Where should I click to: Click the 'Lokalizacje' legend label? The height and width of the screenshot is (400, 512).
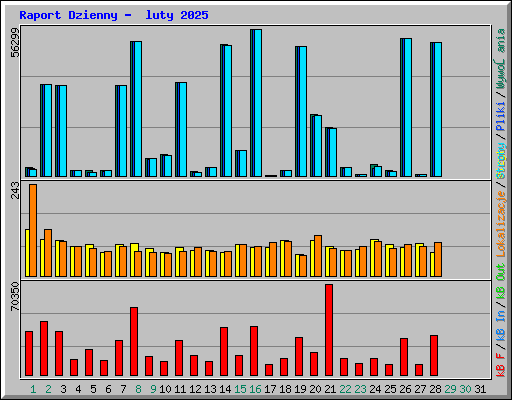point(501,224)
